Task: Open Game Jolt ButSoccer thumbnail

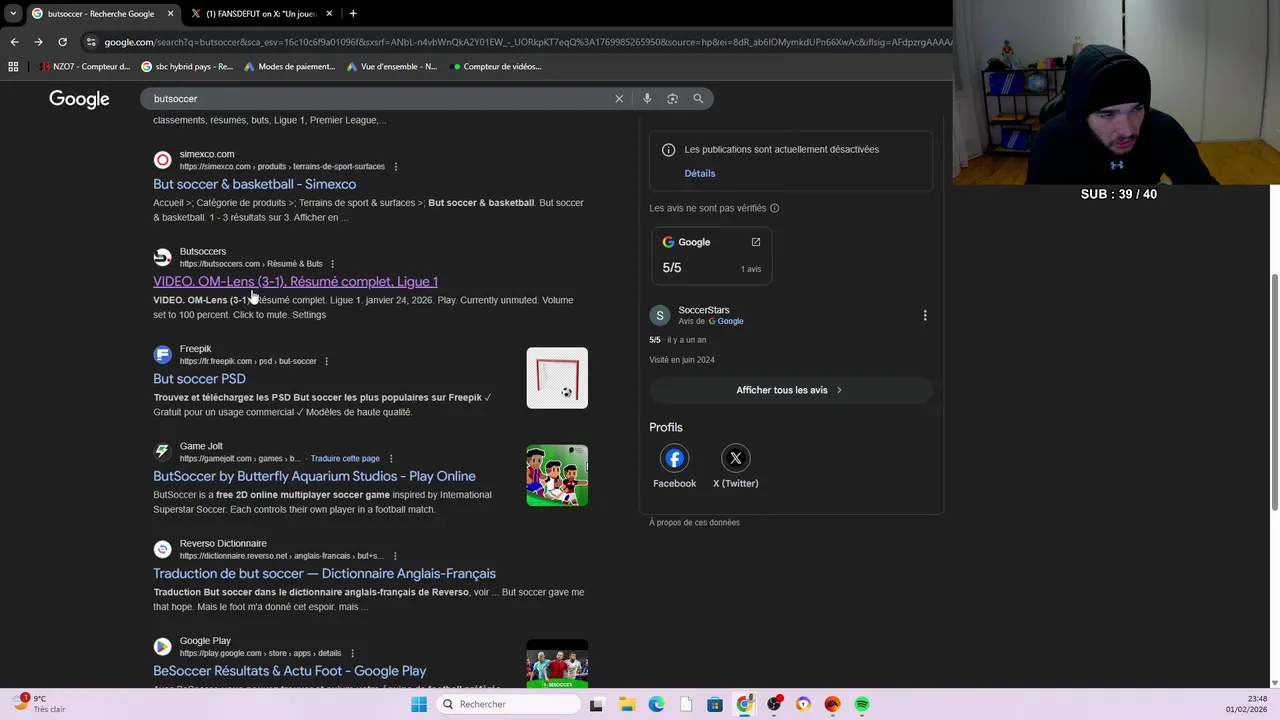Action: coord(557,475)
